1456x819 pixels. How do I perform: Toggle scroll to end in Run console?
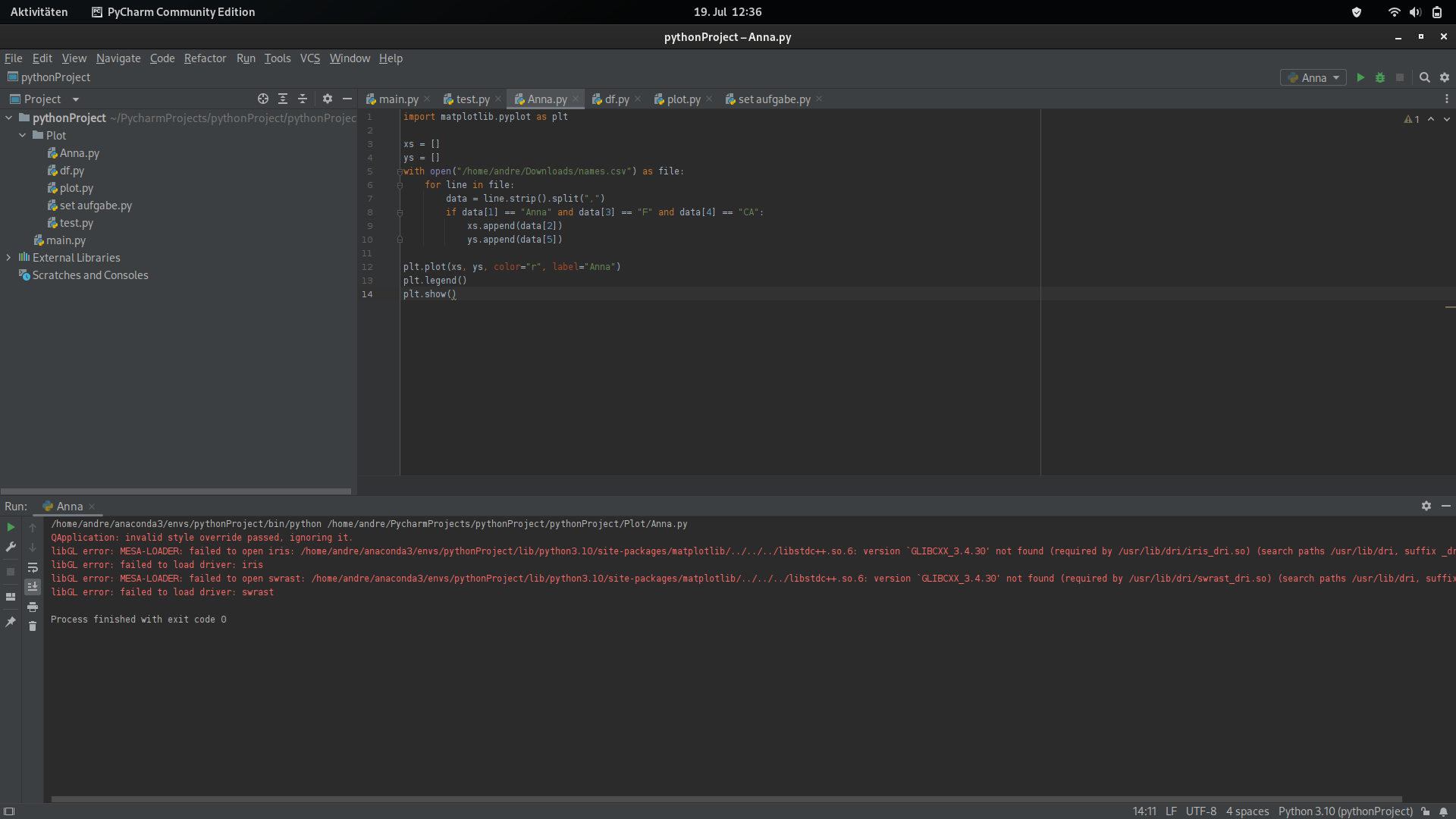coord(33,587)
